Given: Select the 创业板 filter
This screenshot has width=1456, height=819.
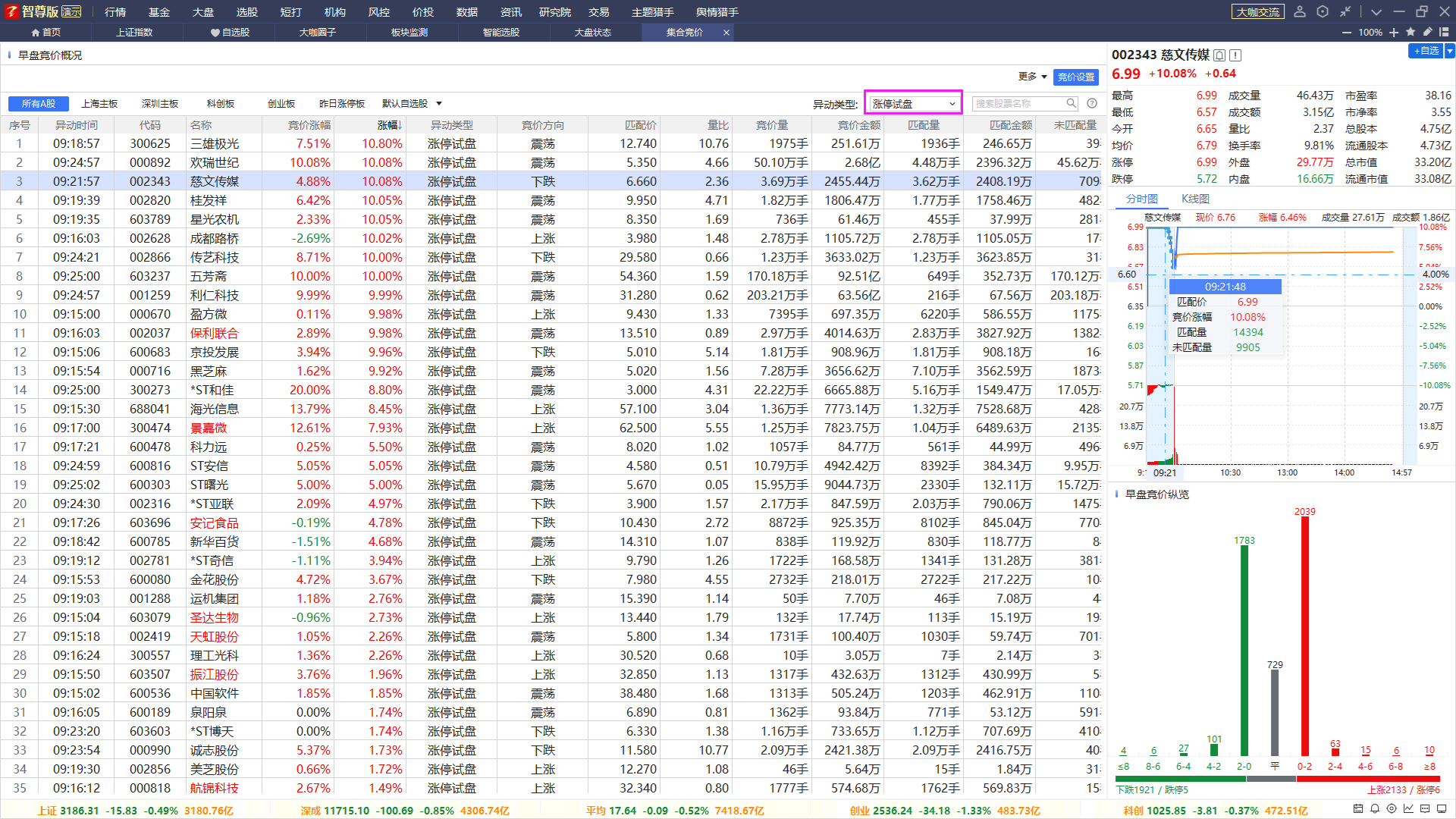Looking at the screenshot, I should coord(281,103).
